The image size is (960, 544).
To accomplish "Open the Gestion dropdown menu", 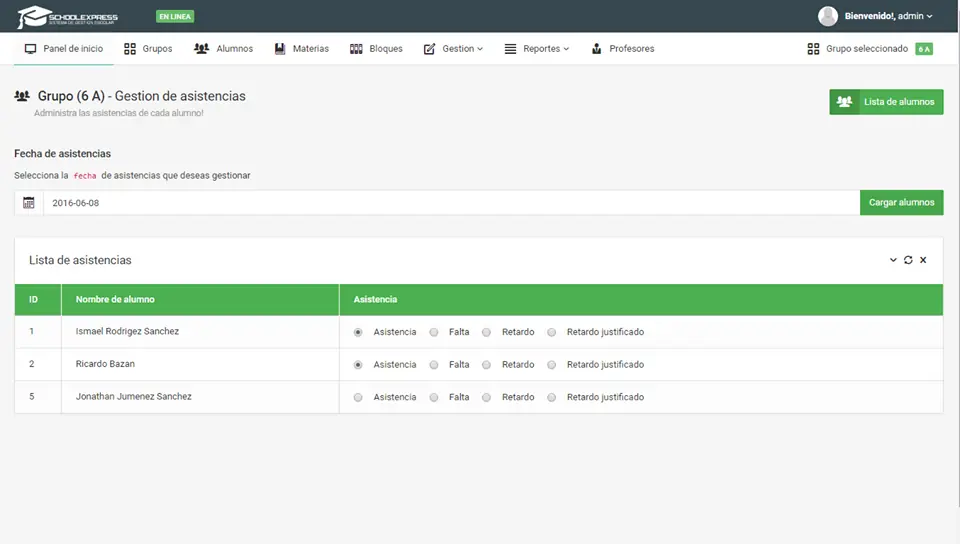I will click(x=454, y=49).
